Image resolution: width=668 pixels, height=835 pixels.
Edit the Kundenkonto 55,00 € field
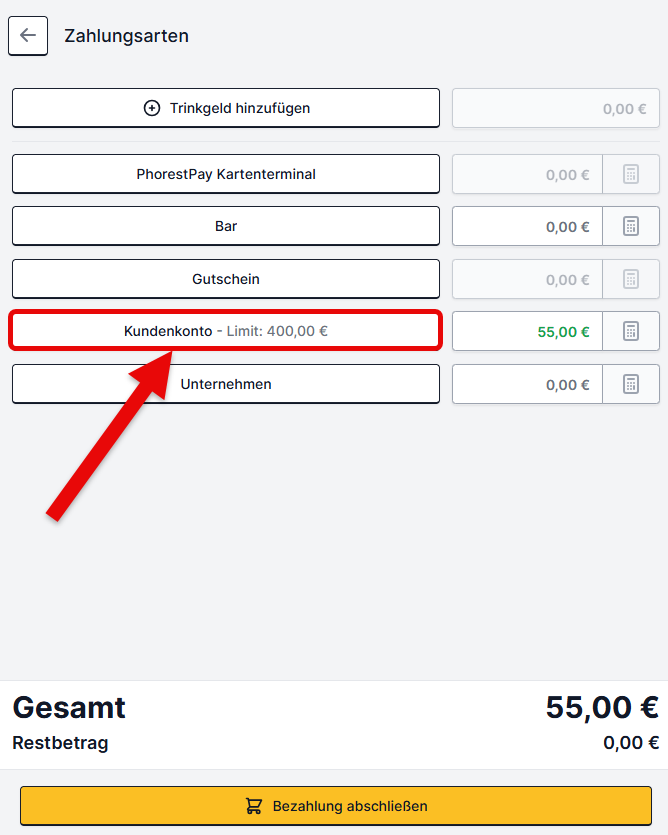pos(527,331)
